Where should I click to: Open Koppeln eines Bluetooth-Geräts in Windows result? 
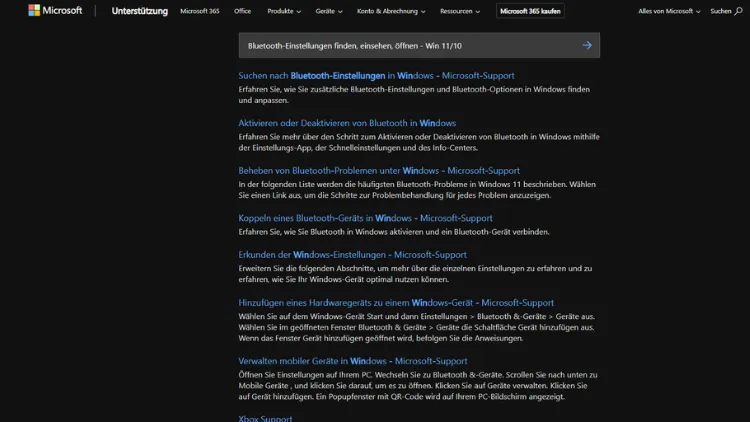pyautogui.click(x=365, y=218)
